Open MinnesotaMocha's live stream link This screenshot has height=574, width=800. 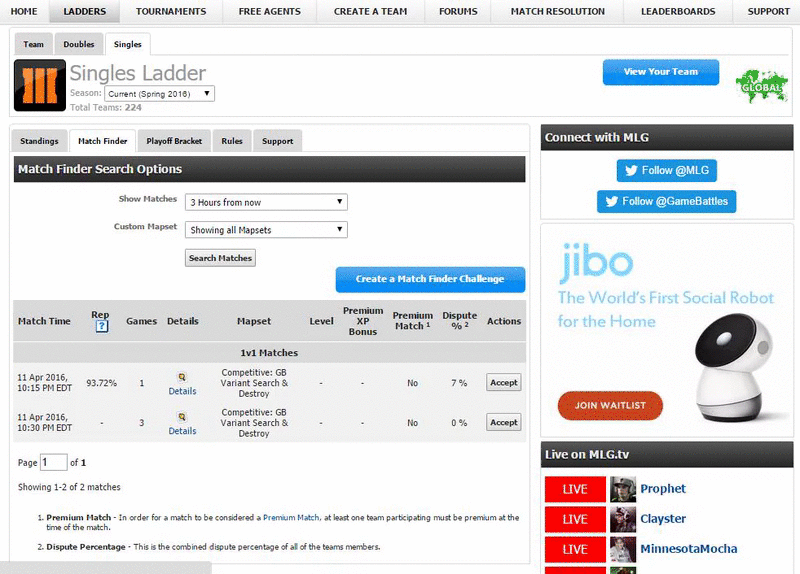click(x=689, y=549)
